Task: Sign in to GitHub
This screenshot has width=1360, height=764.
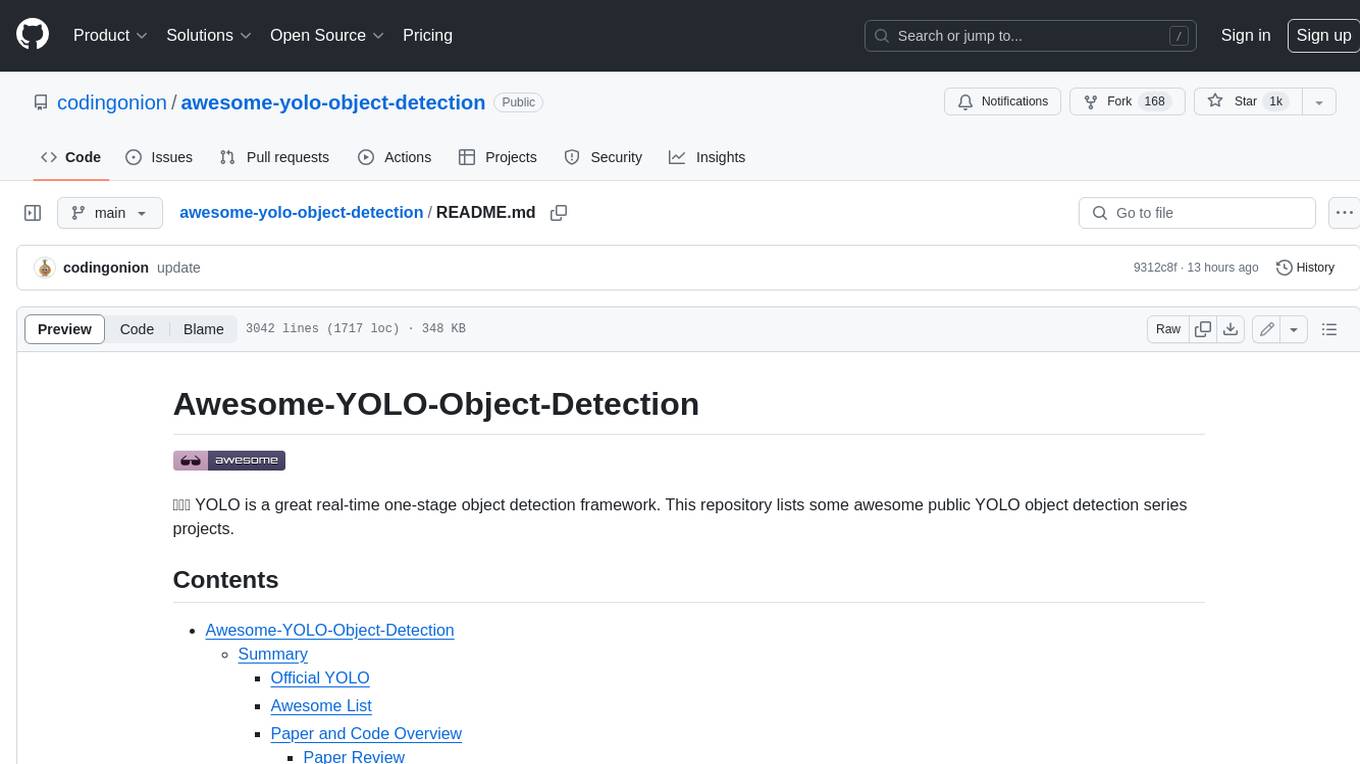Action: tap(1245, 35)
